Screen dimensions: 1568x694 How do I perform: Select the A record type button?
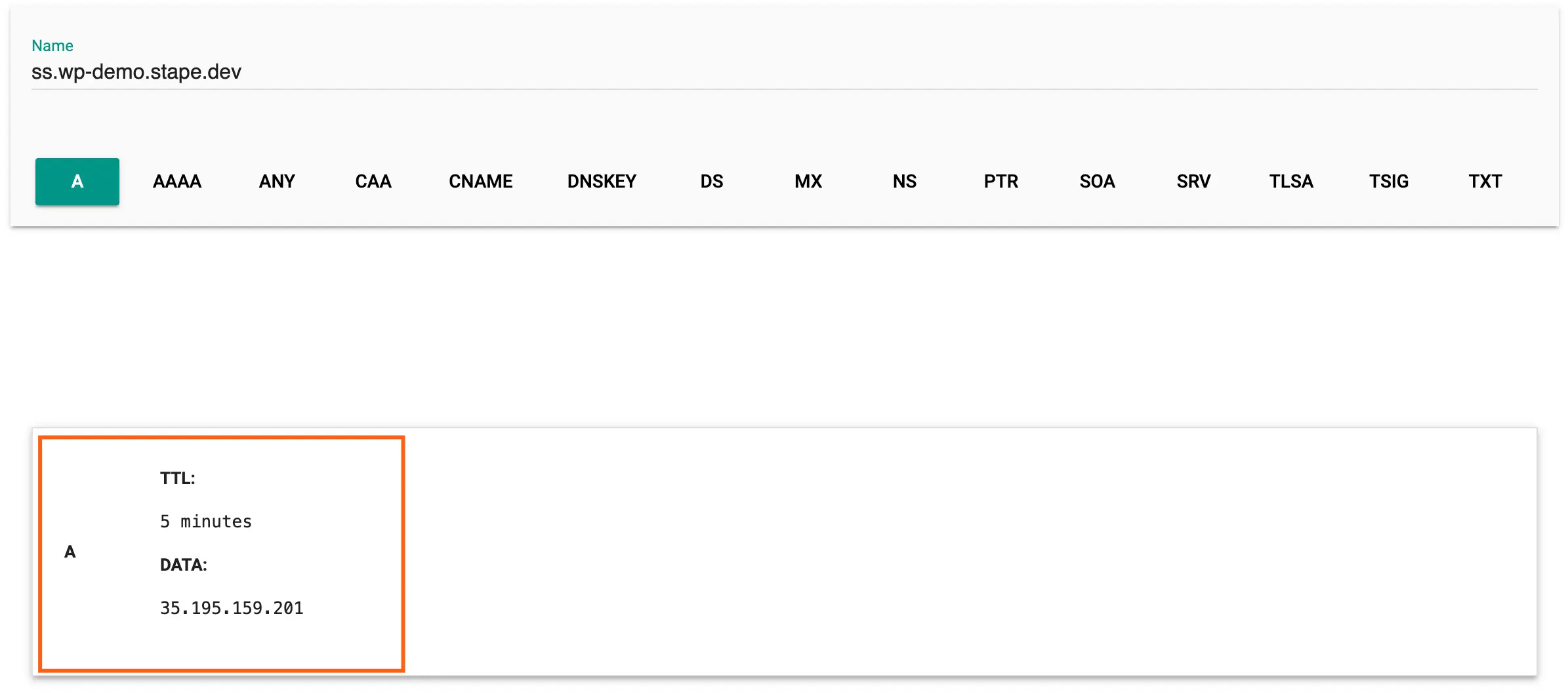(x=77, y=182)
